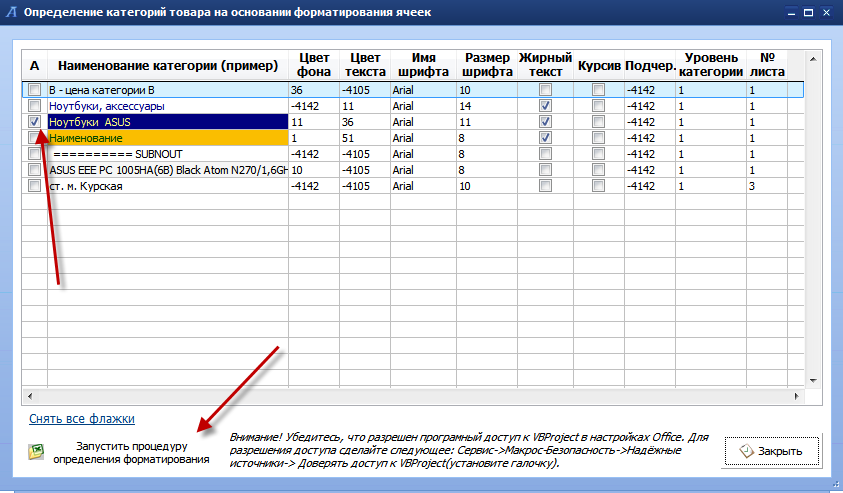
Task: Toggle bold checkbox in the 'Ноутбуки ASUS' row
Action: click(x=545, y=122)
